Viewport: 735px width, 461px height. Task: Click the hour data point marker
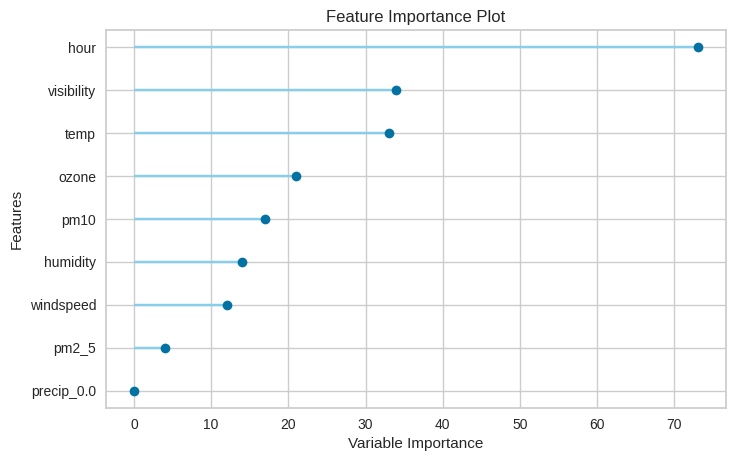tap(698, 47)
